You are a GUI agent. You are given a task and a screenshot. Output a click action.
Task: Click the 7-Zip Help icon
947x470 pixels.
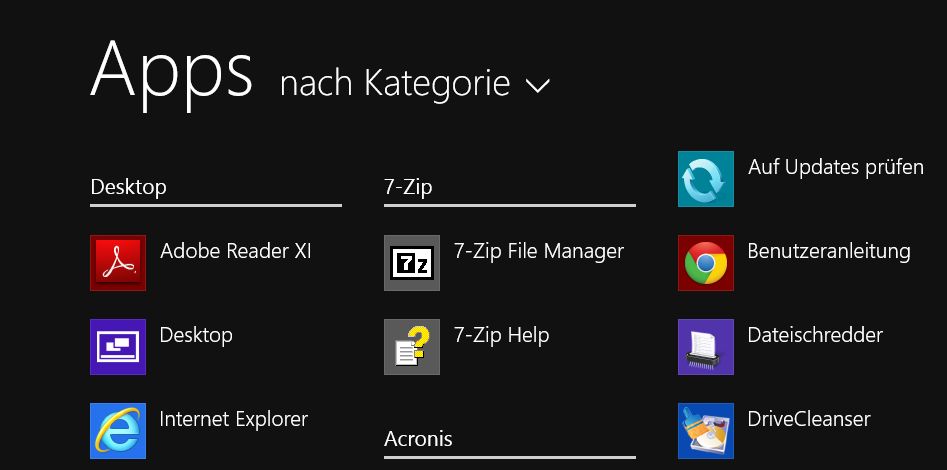412,347
